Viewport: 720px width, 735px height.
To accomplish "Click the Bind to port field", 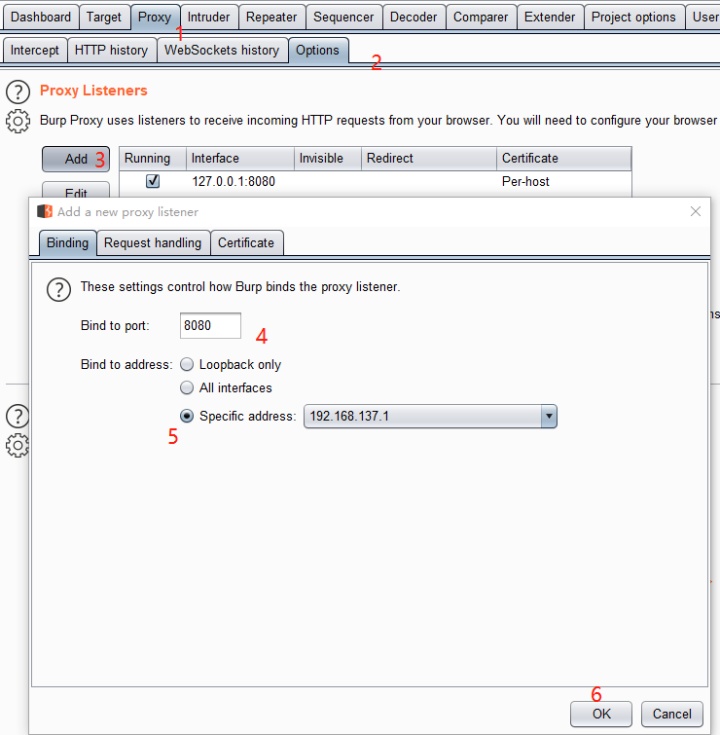I will 210,325.
